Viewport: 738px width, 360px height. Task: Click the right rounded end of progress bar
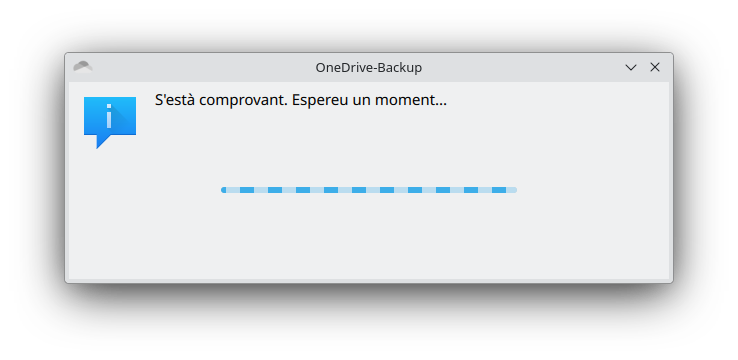point(514,190)
